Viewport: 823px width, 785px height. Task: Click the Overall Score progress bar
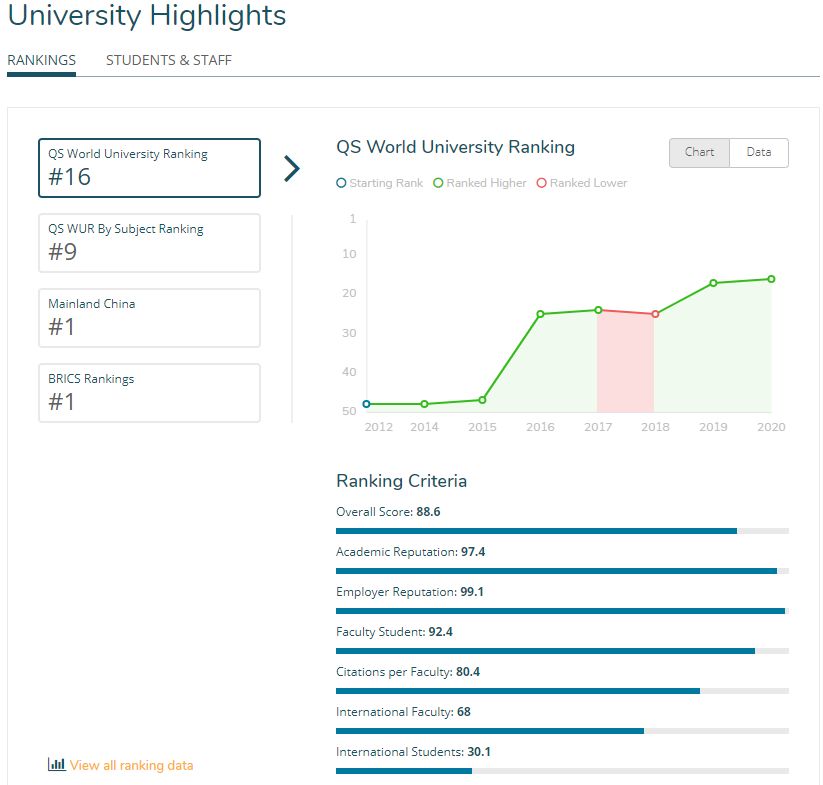(x=562, y=531)
